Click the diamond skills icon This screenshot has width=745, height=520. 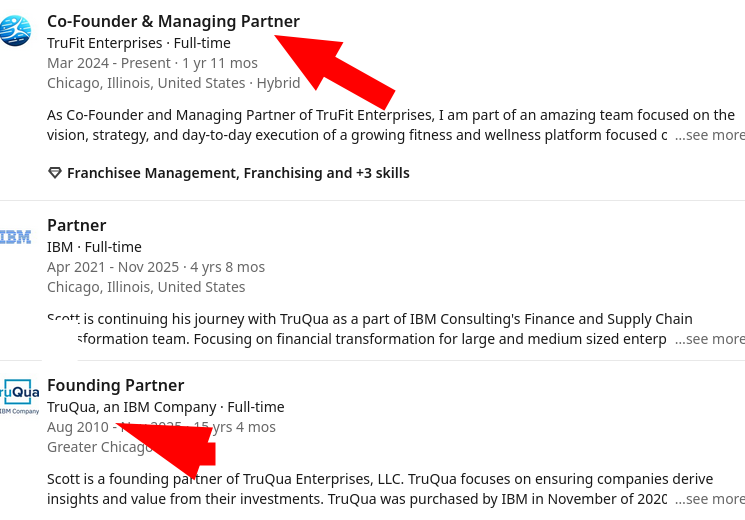[x=55, y=173]
